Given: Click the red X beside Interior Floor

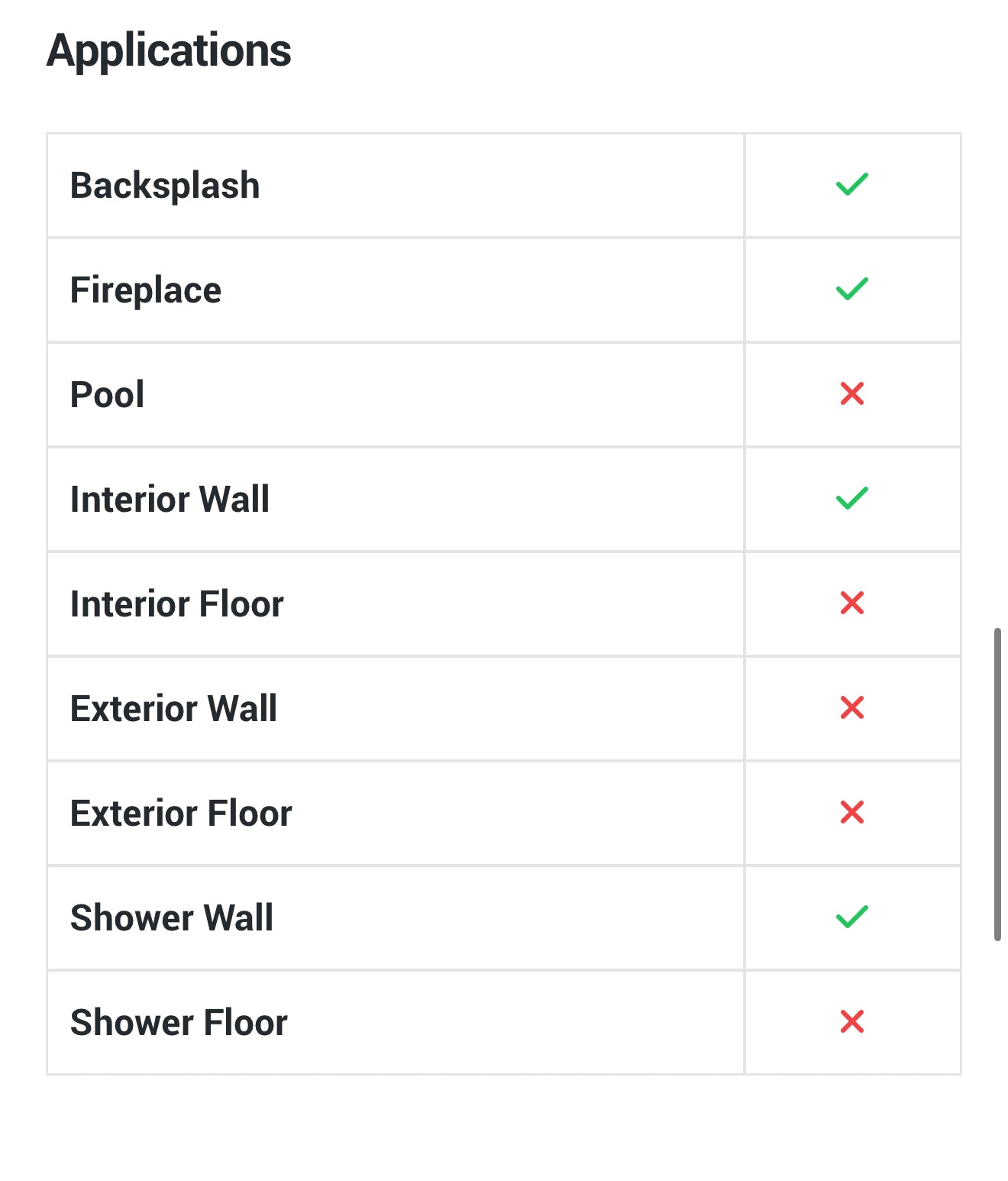Looking at the screenshot, I should [851, 603].
